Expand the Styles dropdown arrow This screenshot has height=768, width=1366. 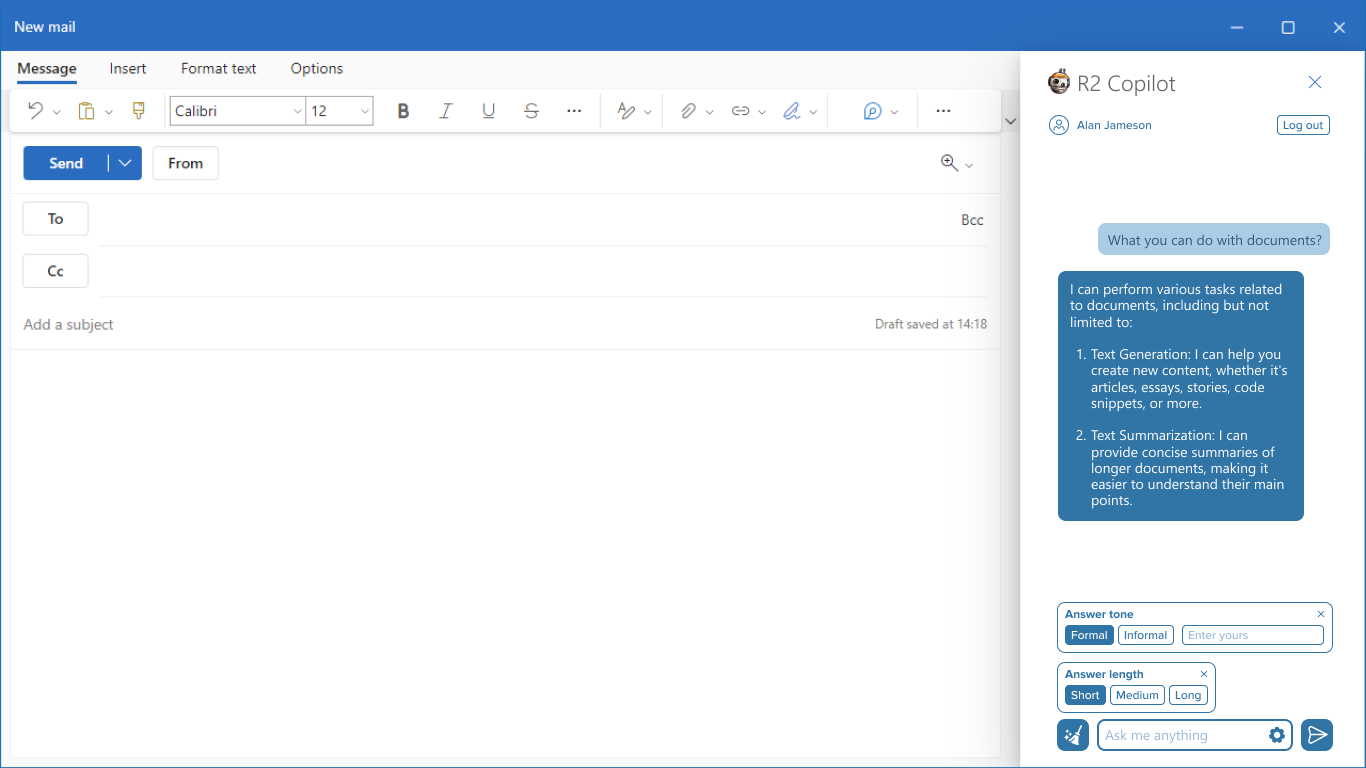point(648,112)
